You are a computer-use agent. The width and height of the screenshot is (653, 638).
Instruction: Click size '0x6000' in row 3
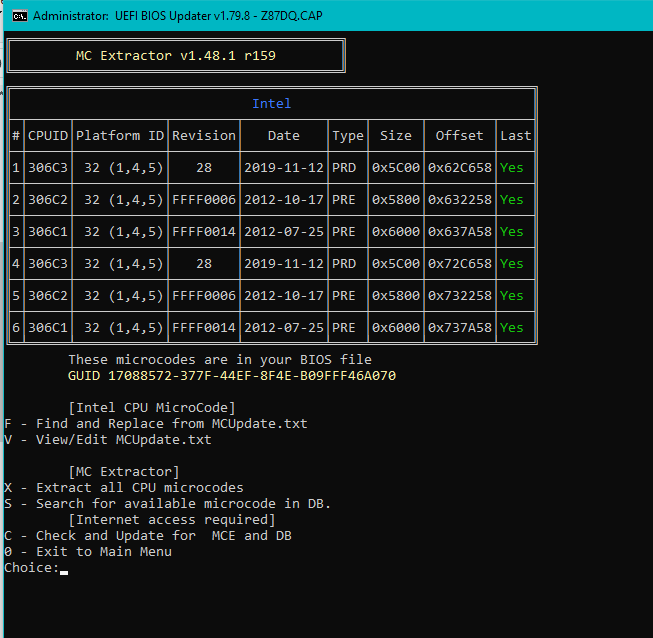(396, 232)
